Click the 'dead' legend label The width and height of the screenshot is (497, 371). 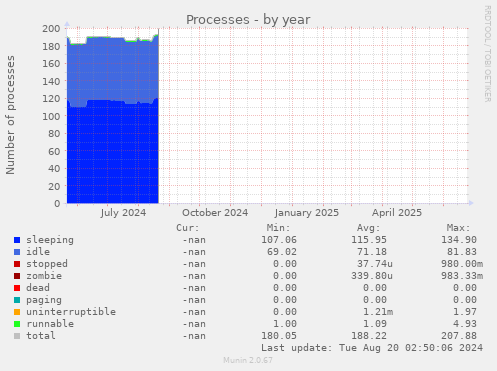(x=38, y=288)
